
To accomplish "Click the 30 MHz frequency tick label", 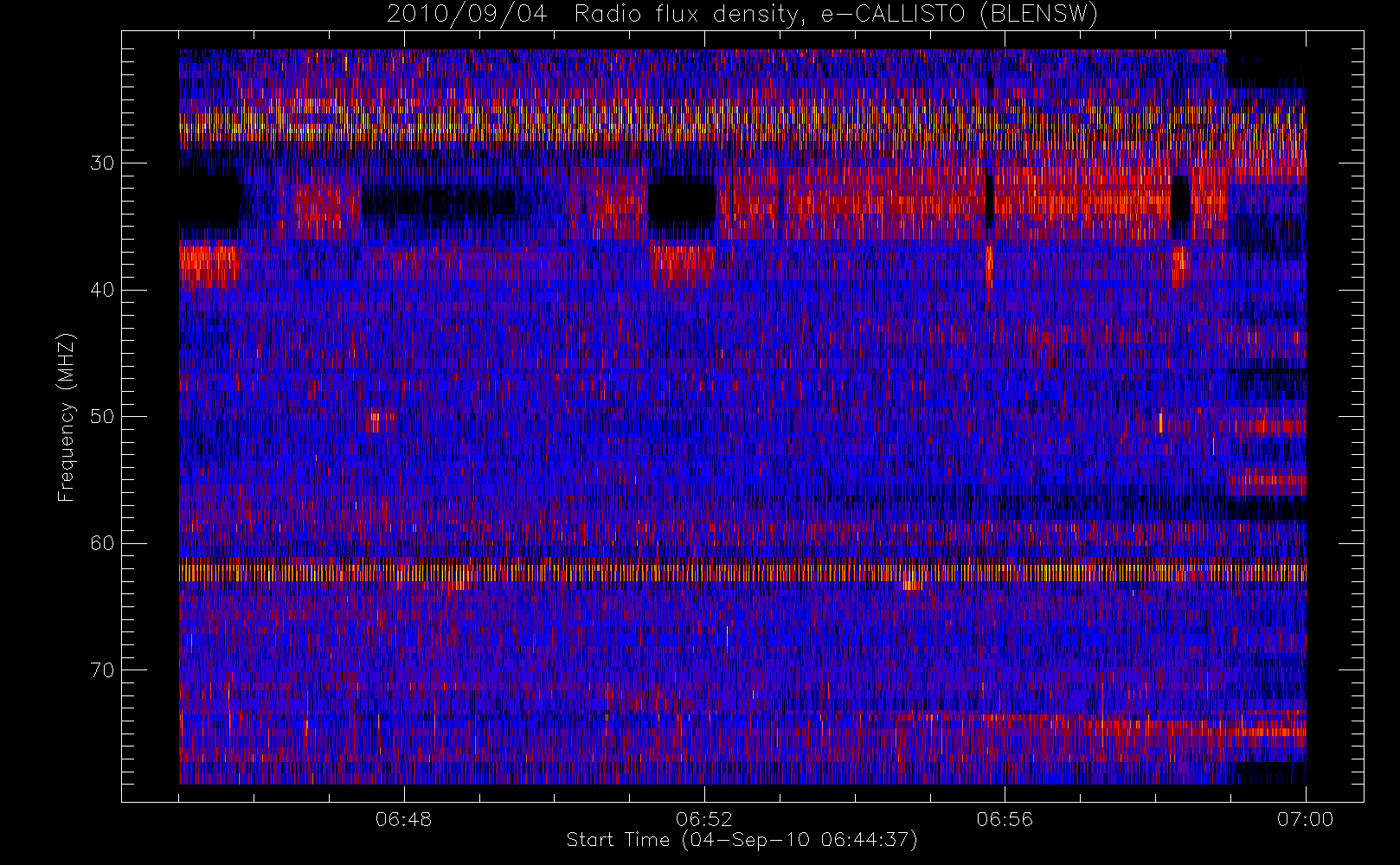I will tap(102, 163).
